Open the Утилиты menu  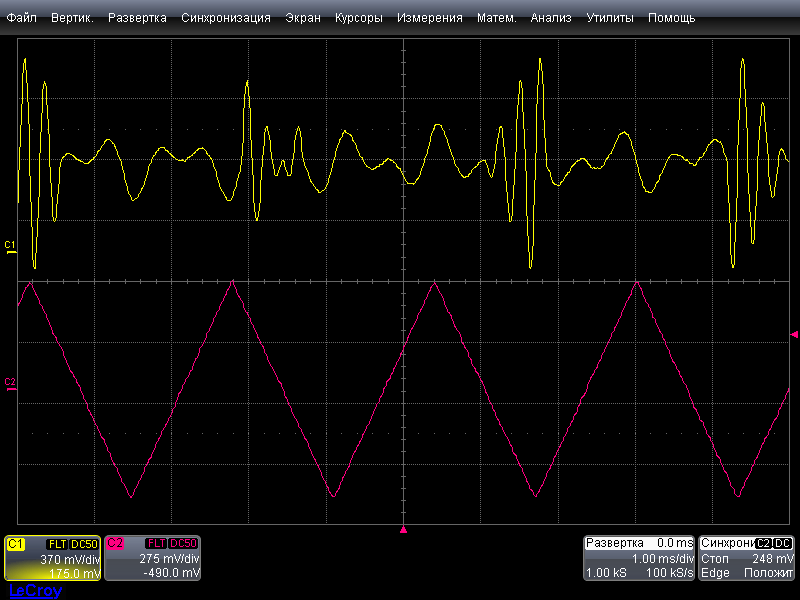(609, 18)
